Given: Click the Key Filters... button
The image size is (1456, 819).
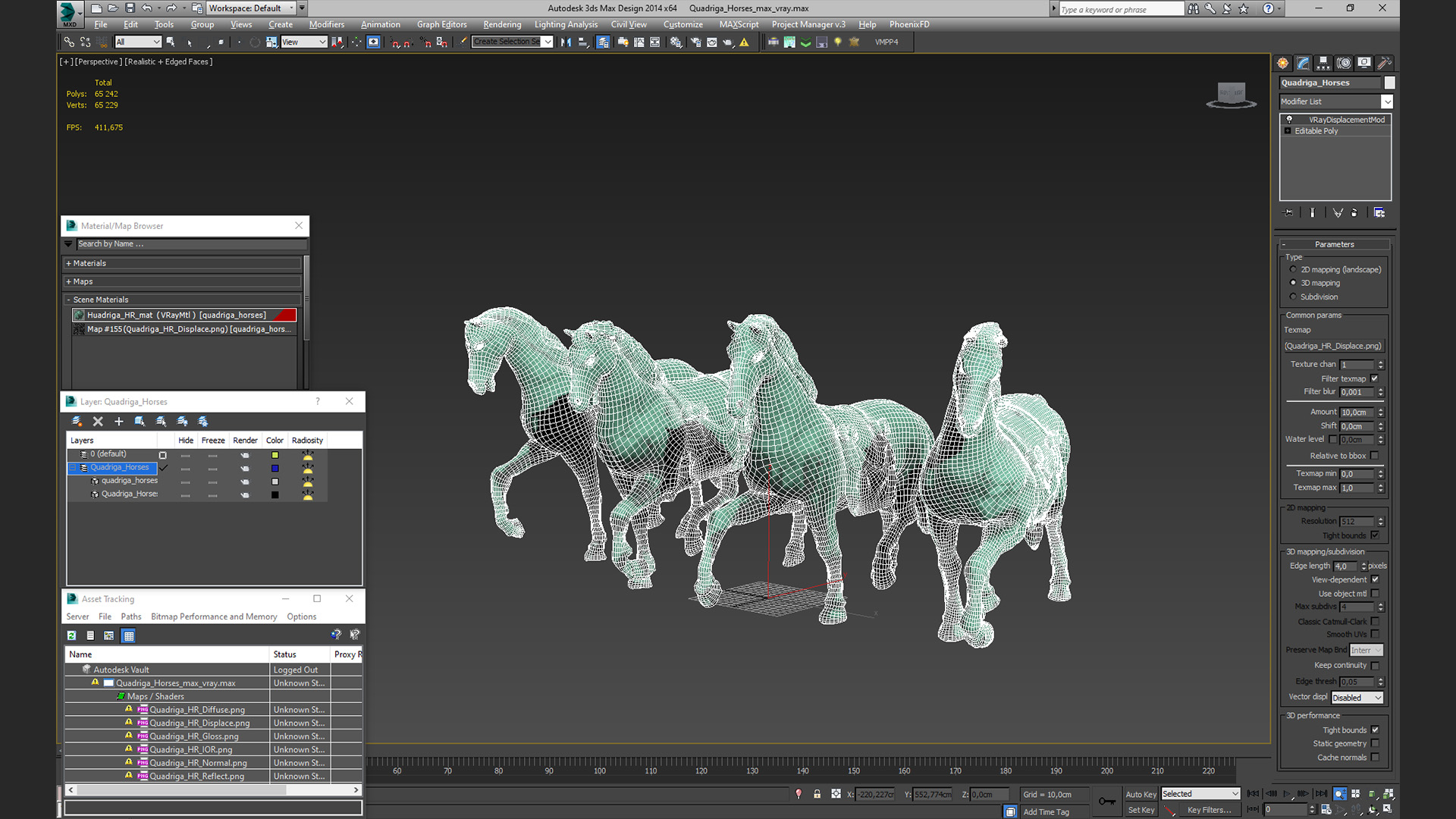Looking at the screenshot, I should click(x=1209, y=810).
